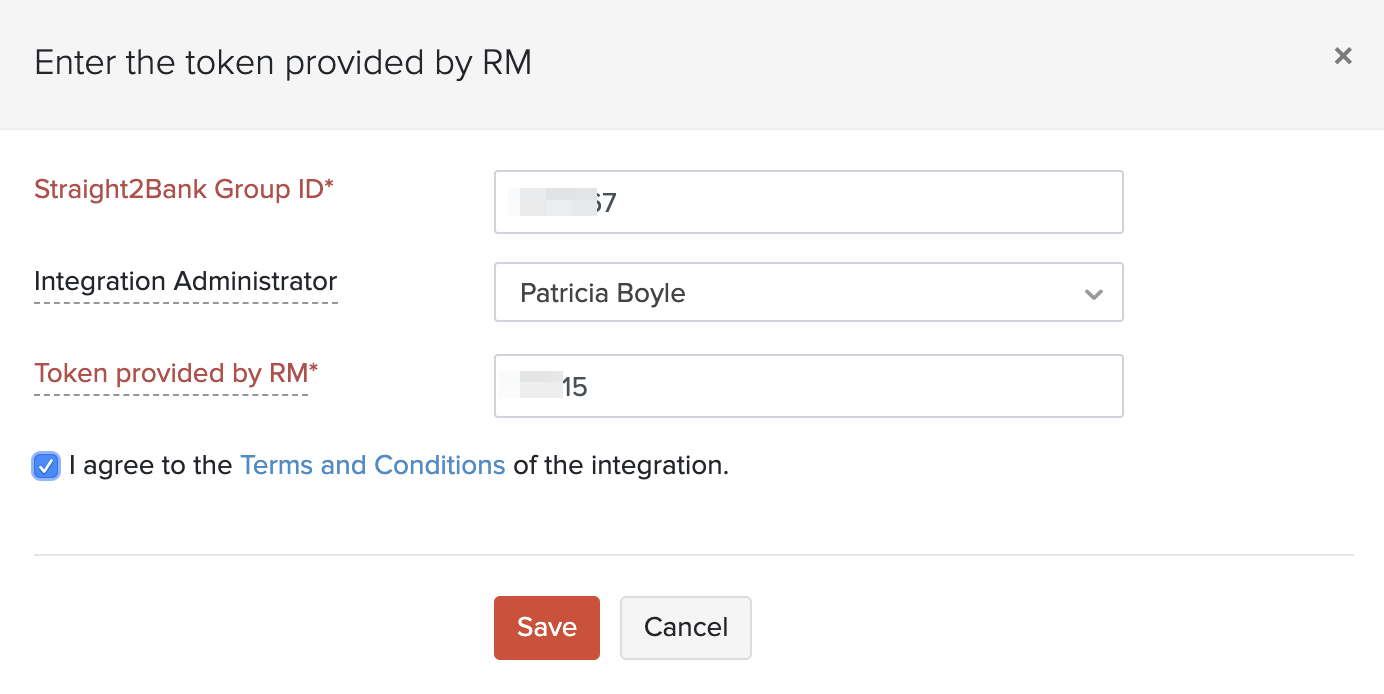The image size is (1384, 694).
Task: Select the Patricia Boyle value in the dropdown
Action: pyautogui.click(x=603, y=294)
